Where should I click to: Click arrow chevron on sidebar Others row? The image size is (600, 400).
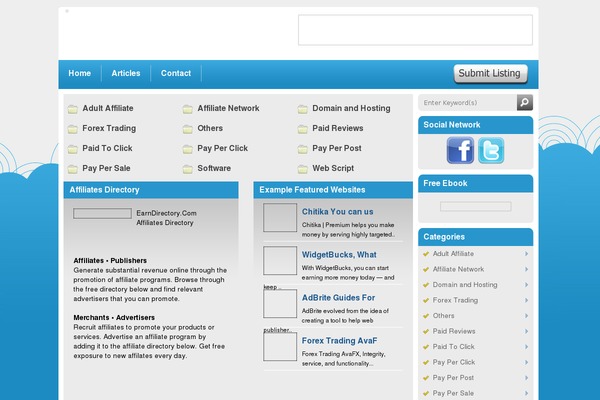coord(527,316)
